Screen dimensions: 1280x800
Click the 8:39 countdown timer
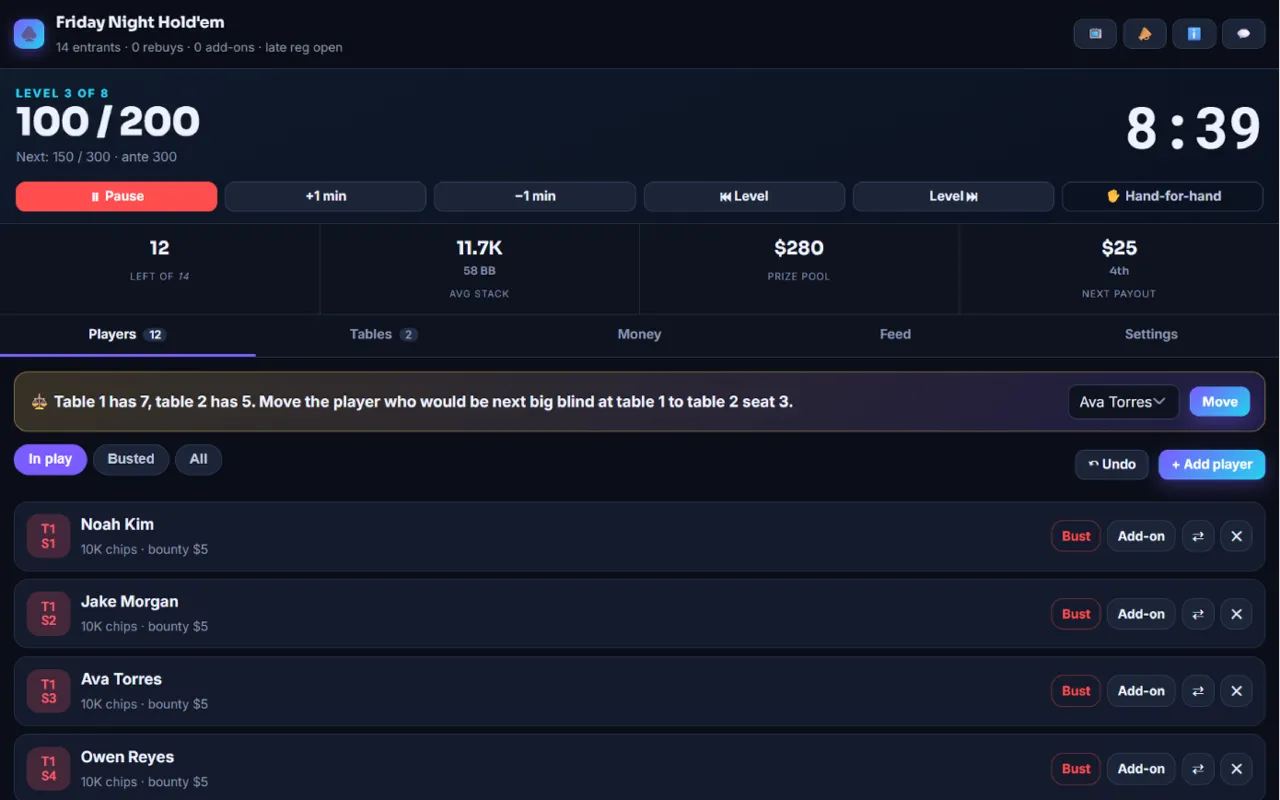click(x=1194, y=128)
